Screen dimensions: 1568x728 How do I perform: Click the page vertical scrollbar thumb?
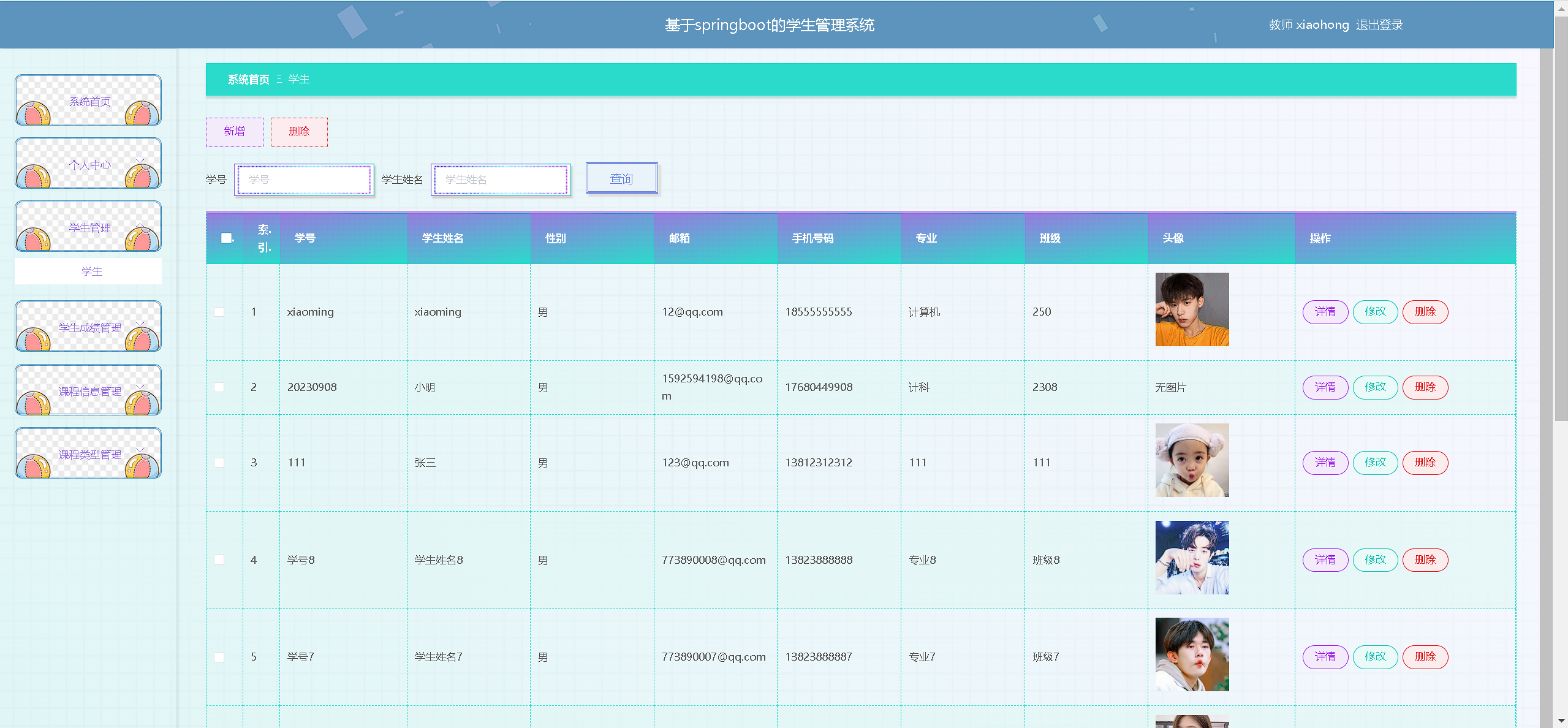coord(1561,219)
